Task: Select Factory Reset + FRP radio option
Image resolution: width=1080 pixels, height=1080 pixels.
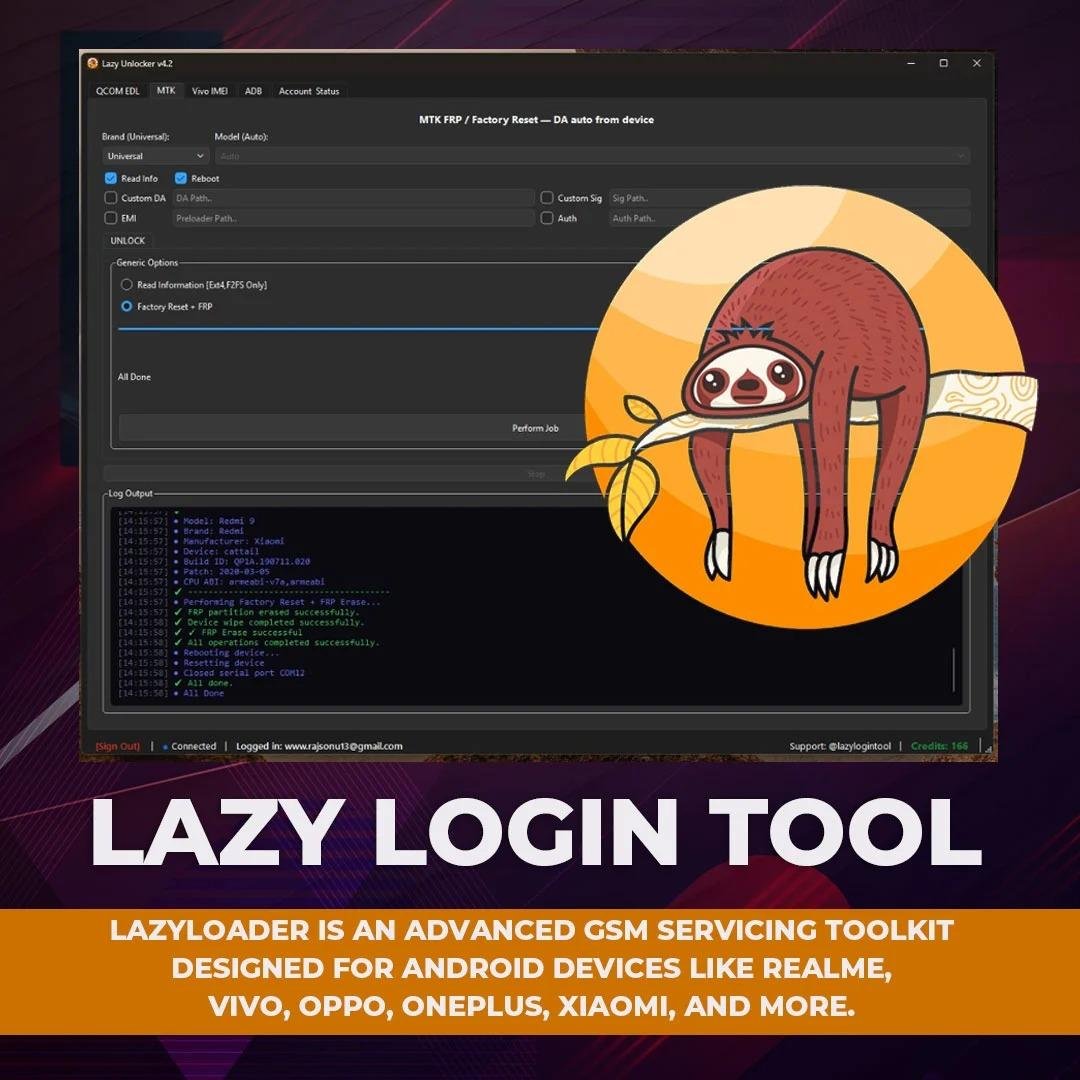Action: [127, 307]
